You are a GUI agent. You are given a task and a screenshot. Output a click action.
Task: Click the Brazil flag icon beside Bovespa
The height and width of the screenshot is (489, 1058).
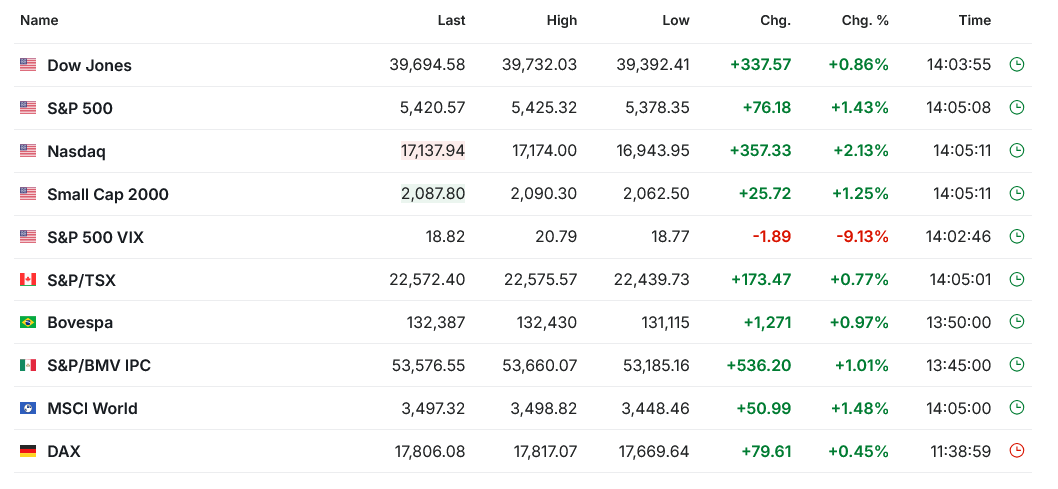(28, 322)
